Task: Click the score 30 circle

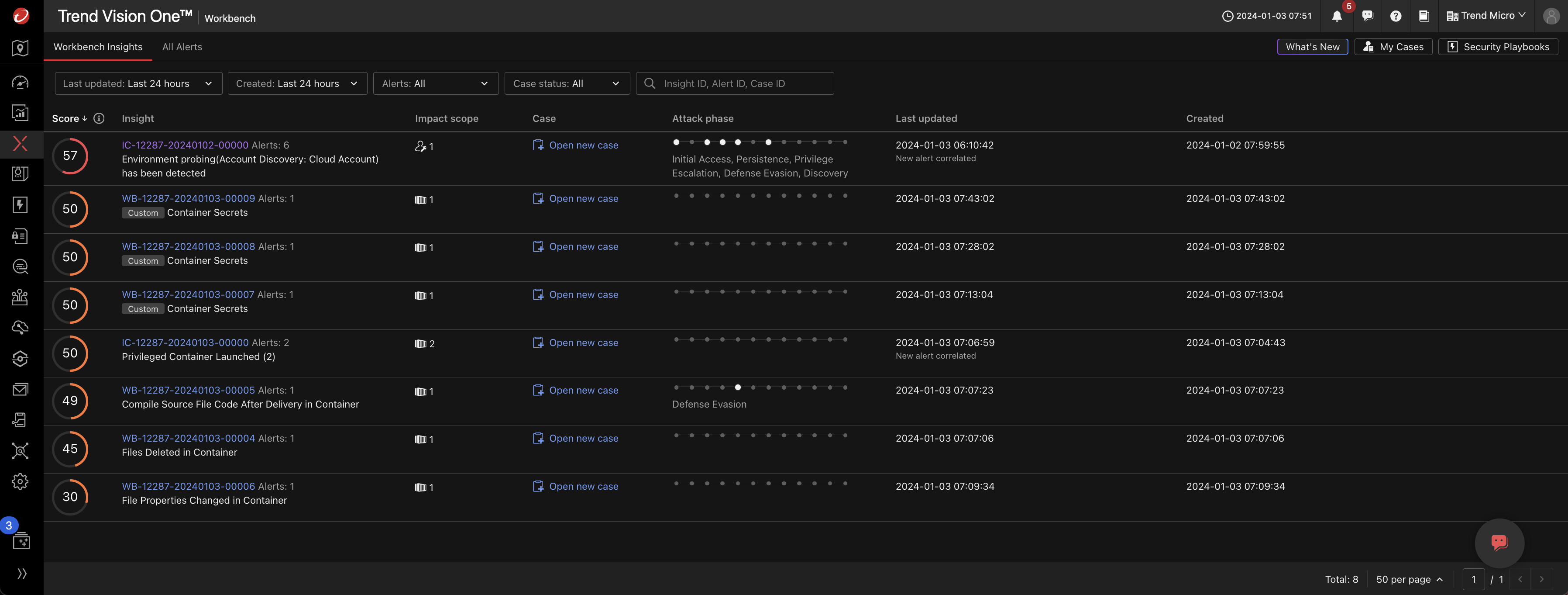Action: [70, 497]
